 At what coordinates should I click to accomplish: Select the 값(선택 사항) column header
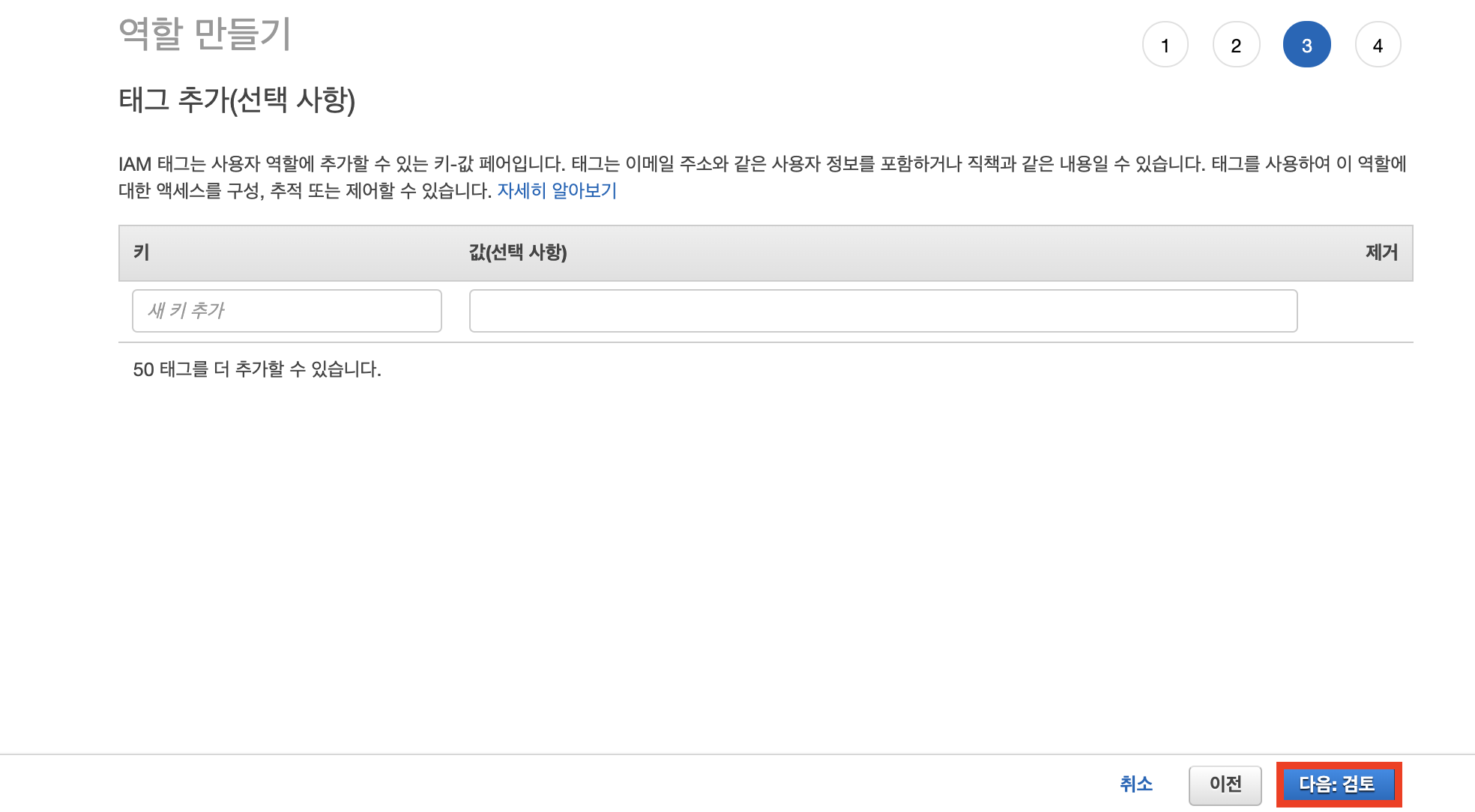(x=518, y=252)
